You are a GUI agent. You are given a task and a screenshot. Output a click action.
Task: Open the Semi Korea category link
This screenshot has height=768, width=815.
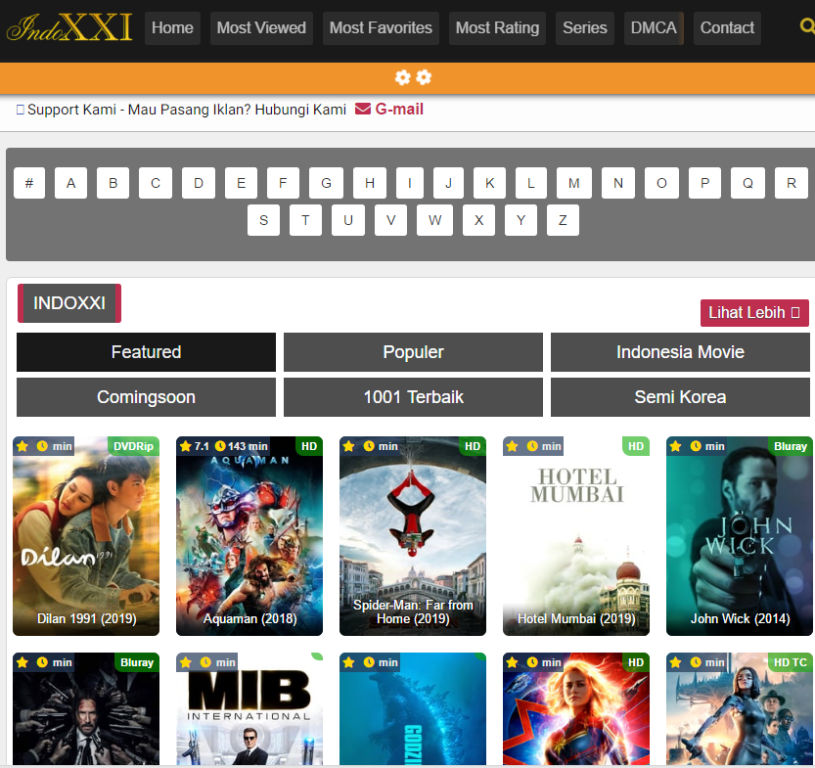[680, 397]
